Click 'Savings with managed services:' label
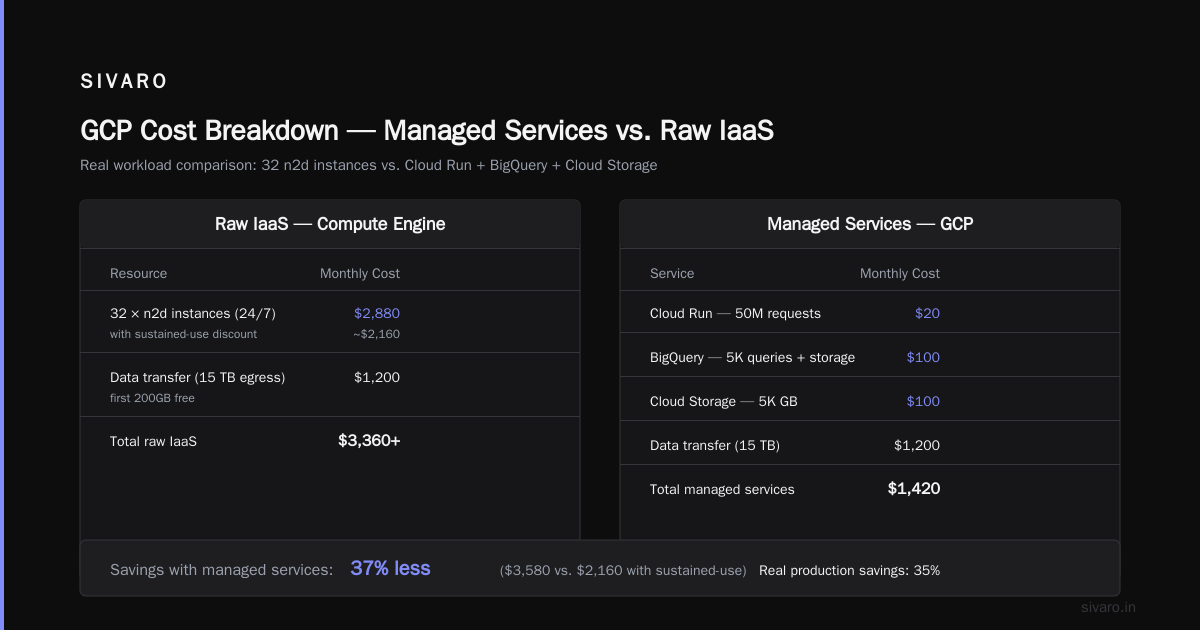 [x=221, y=569]
